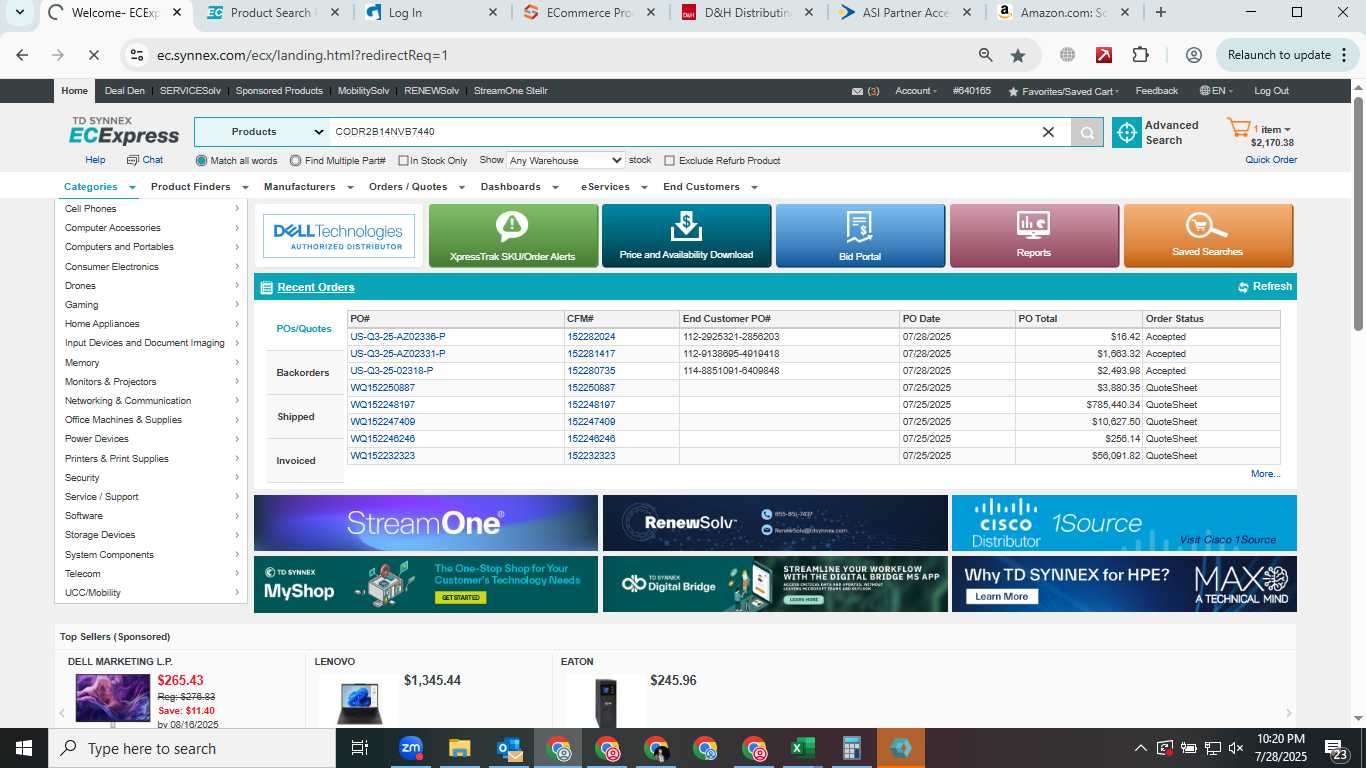The image size is (1366, 768).
Task: Clear the search field with X icon
Action: pyautogui.click(x=1048, y=132)
